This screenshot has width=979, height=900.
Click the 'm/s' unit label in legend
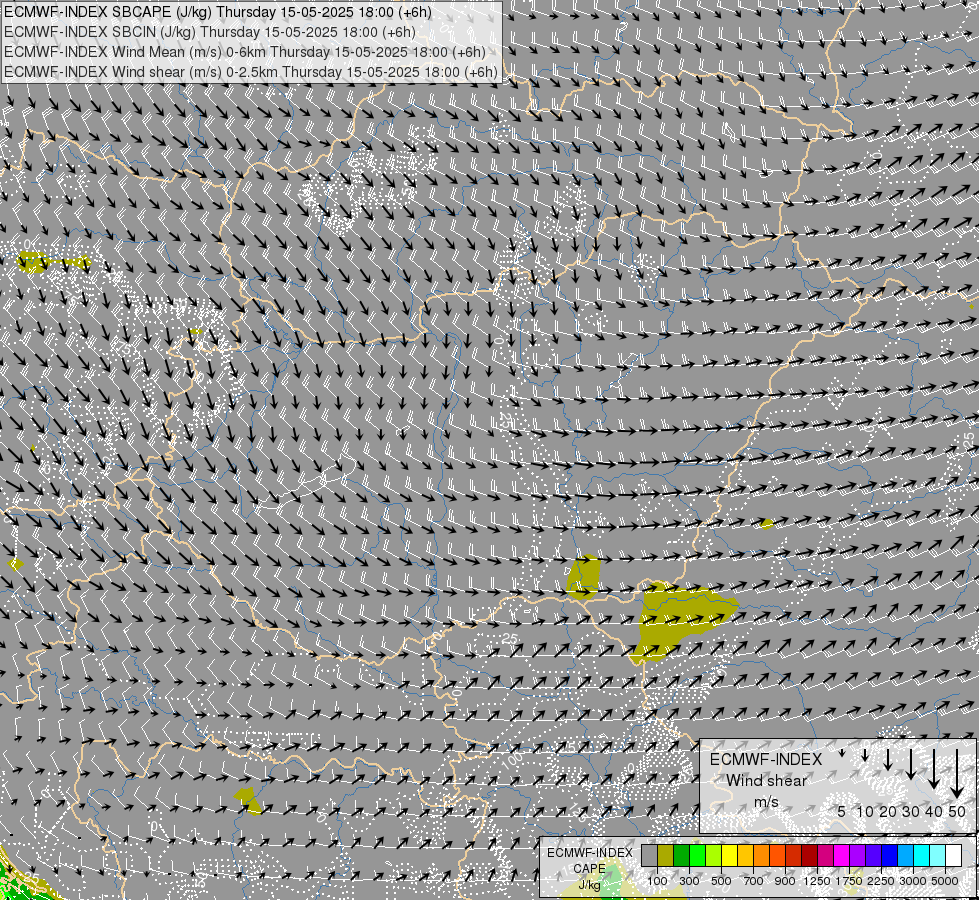(x=766, y=801)
